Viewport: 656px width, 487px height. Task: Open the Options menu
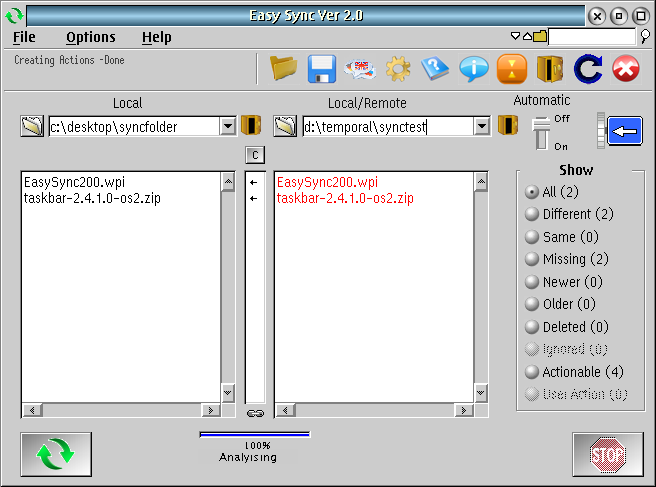(91, 37)
